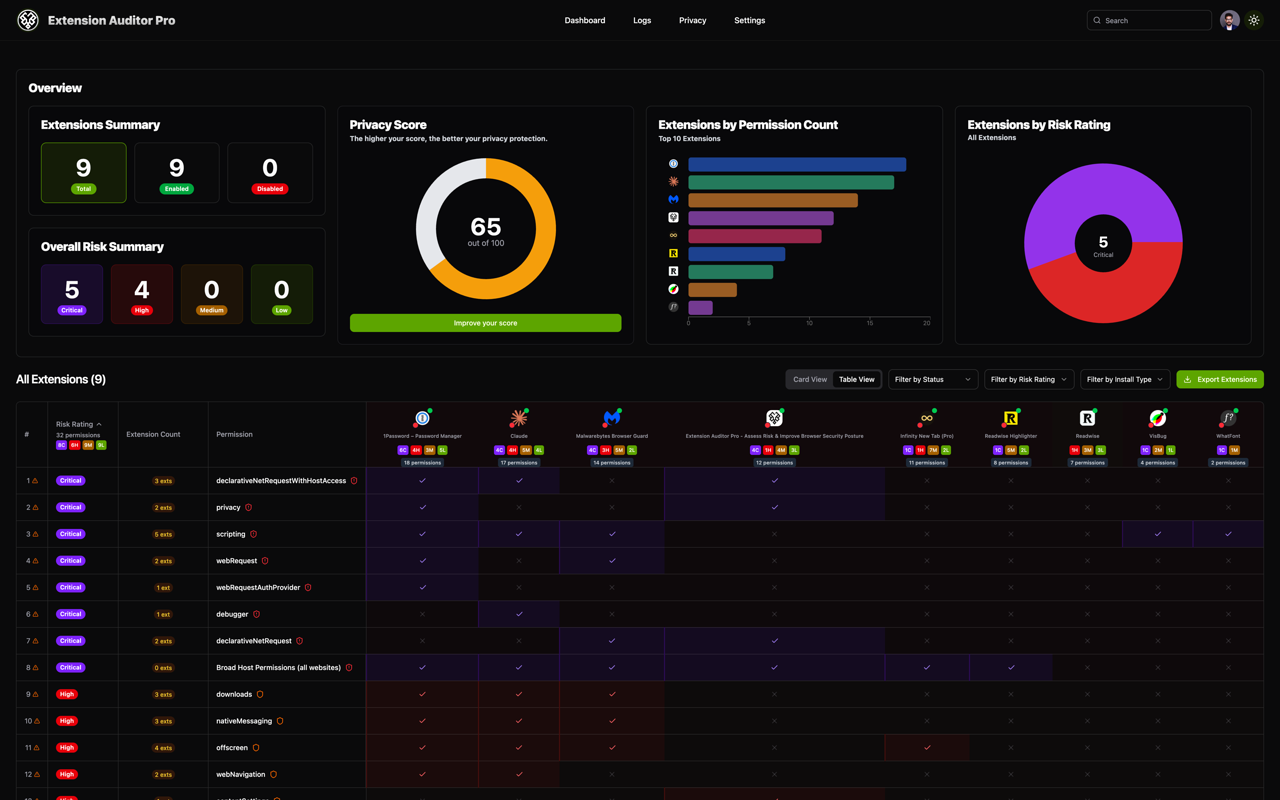The height and width of the screenshot is (800, 1280).
Task: Select the Enabled extensions summary card
Action: [177, 173]
